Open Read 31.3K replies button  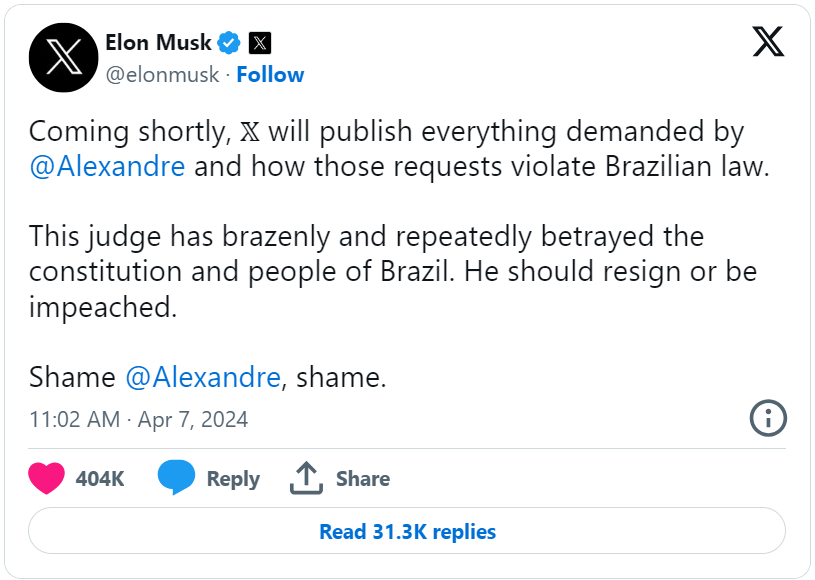coord(407,531)
